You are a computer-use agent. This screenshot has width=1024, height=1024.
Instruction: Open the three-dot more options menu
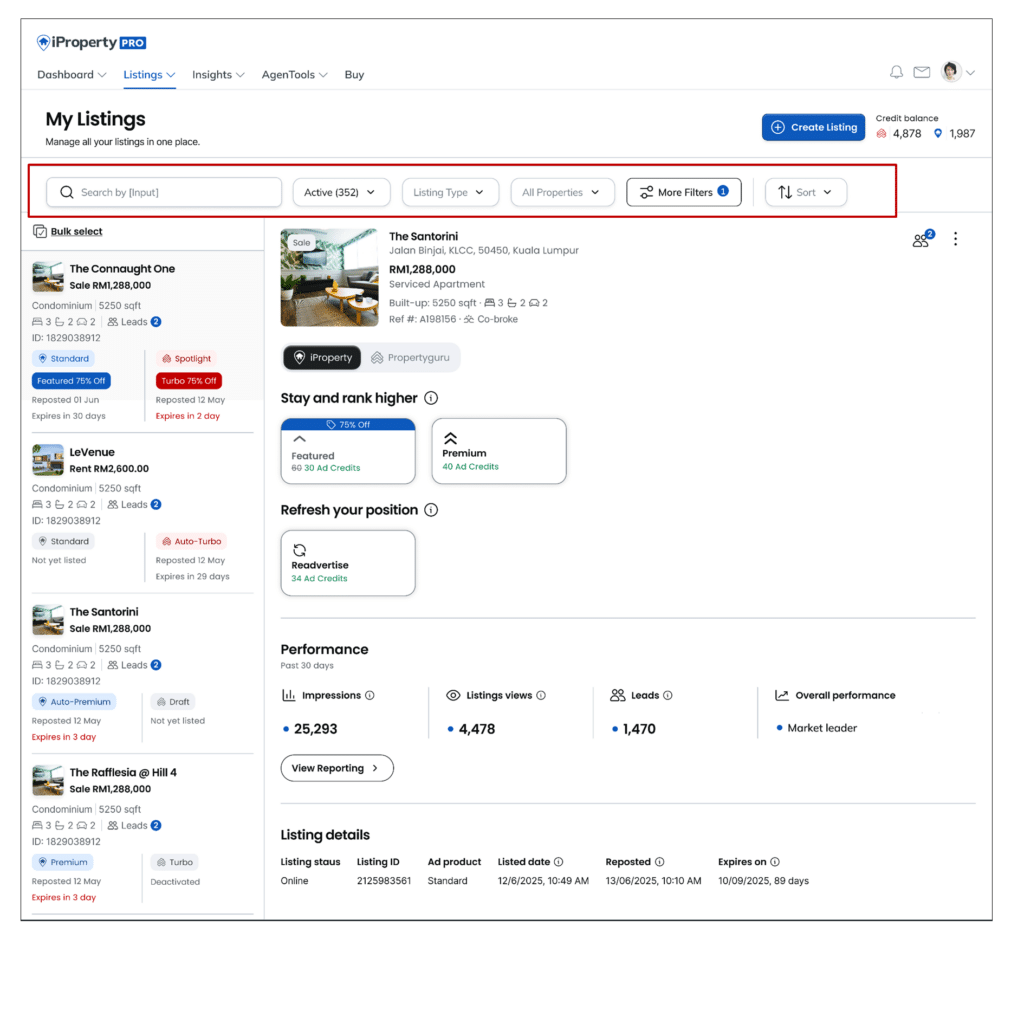tap(956, 239)
